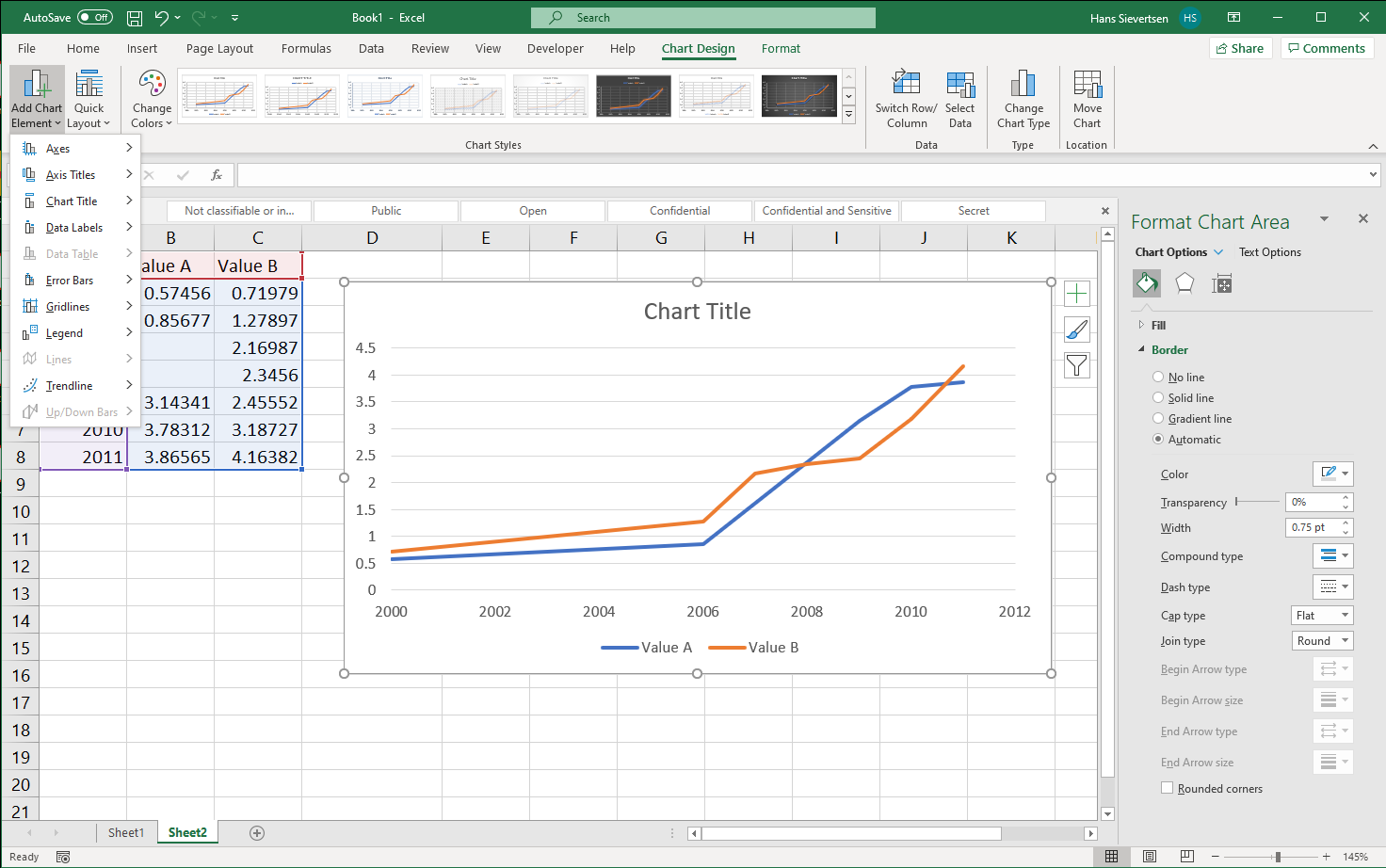Open the pane options dropdown arrow
The image size is (1386, 868).
[x=1324, y=218]
